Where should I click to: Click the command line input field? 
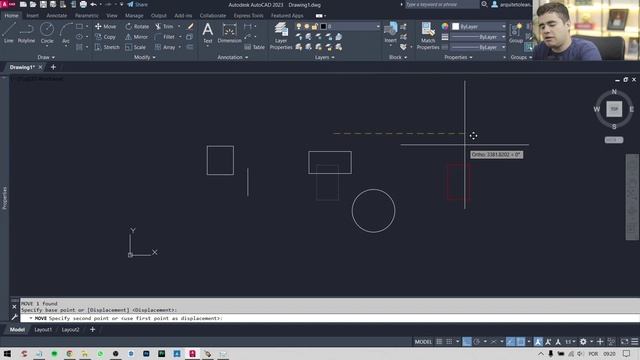[330, 318]
